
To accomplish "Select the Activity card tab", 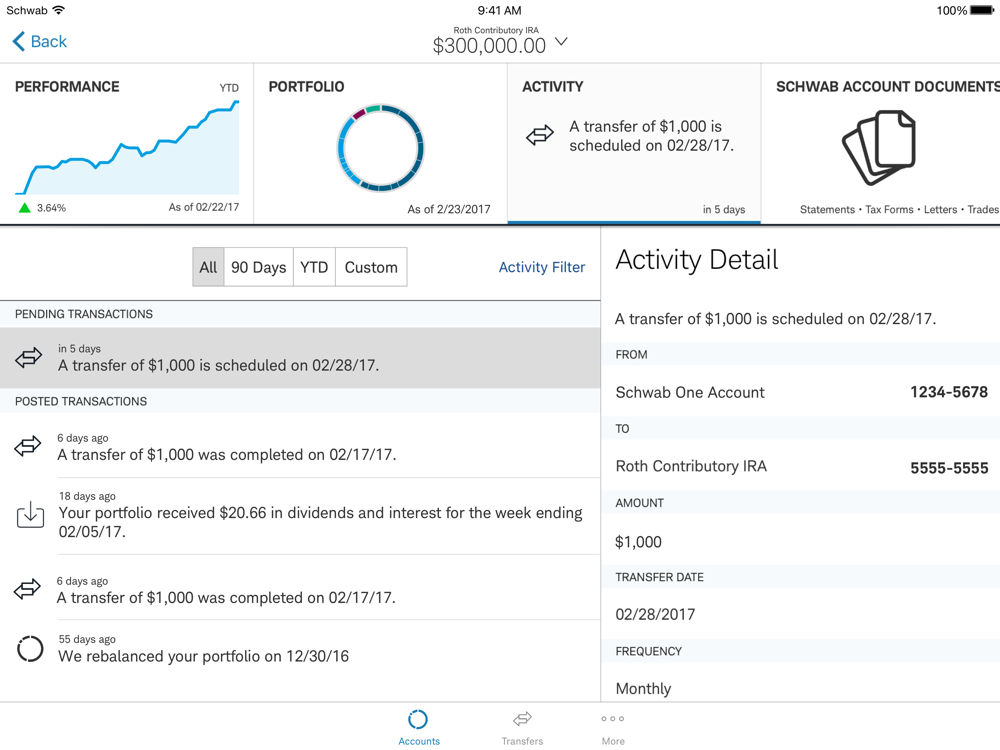I will coord(634,143).
